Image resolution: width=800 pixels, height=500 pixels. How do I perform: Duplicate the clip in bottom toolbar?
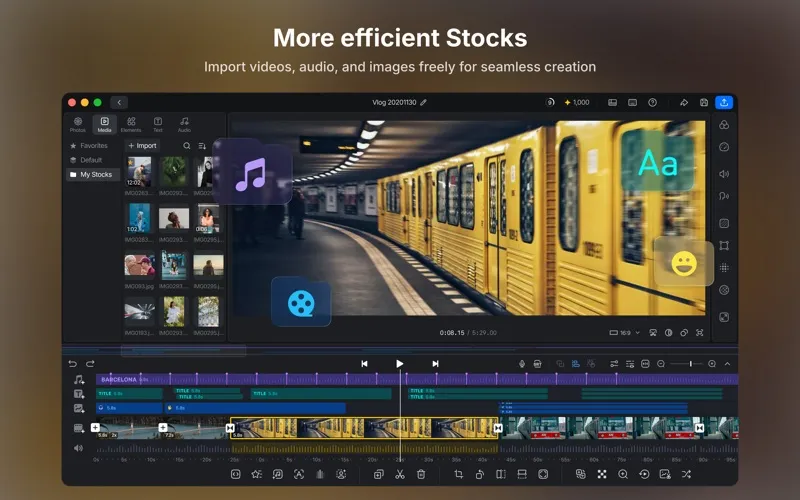378,474
